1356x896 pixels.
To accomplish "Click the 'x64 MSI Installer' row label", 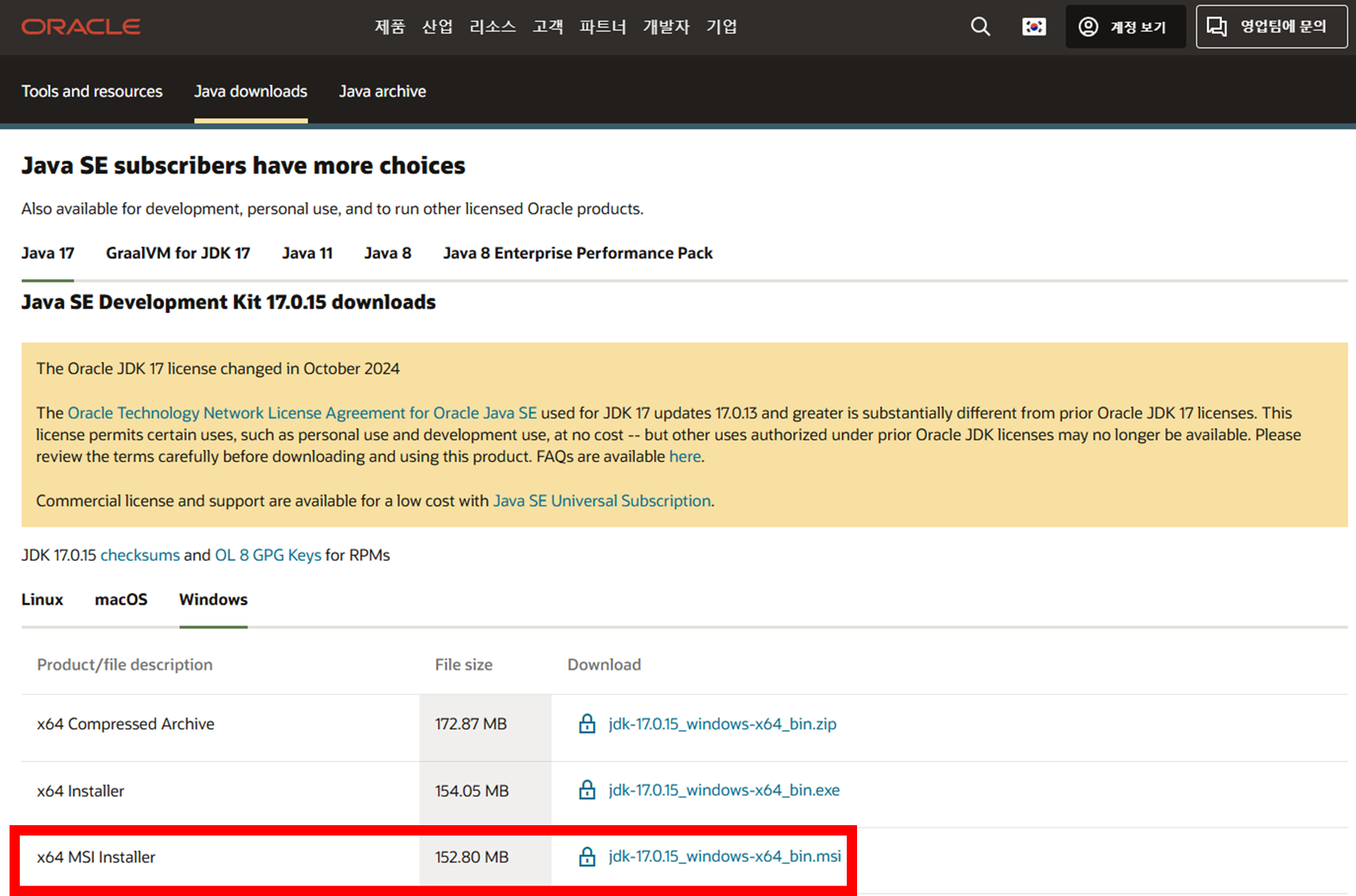I will click(x=96, y=857).
